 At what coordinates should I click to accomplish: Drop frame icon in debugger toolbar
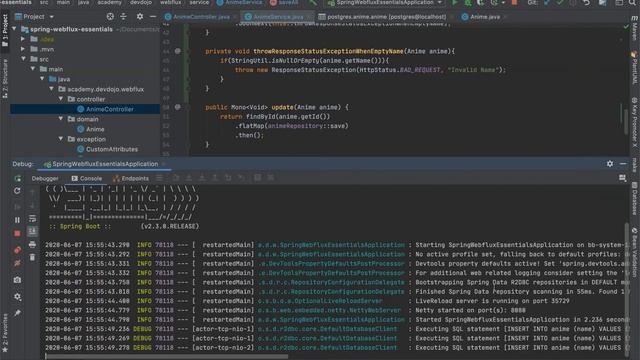pos(228,178)
